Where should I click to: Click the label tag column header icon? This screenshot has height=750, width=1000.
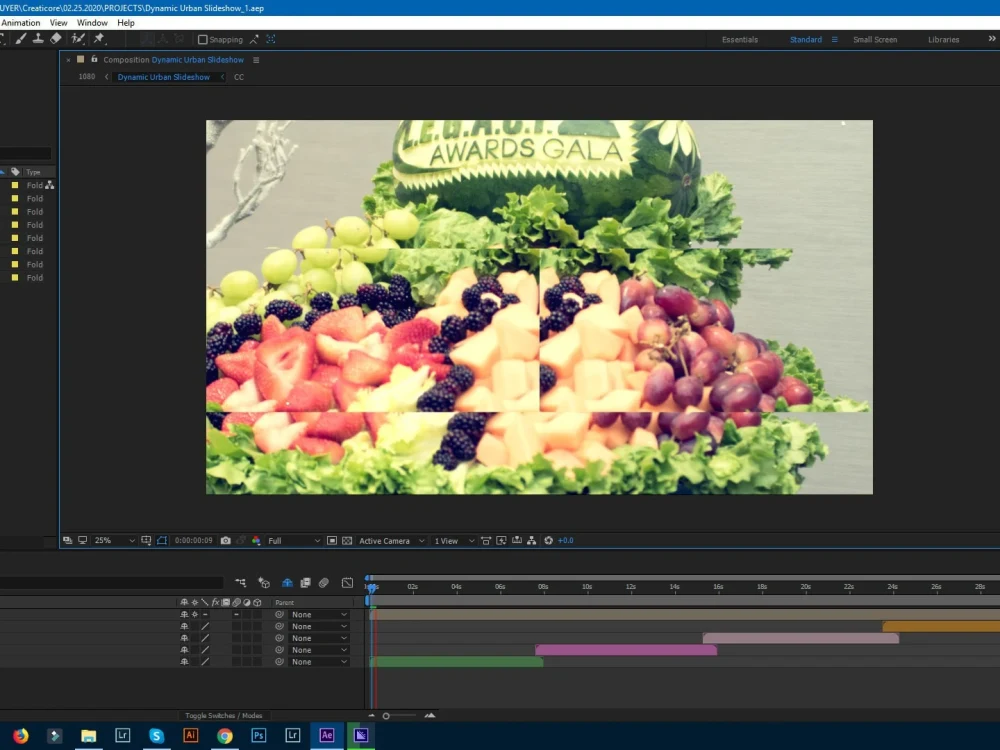(15, 172)
